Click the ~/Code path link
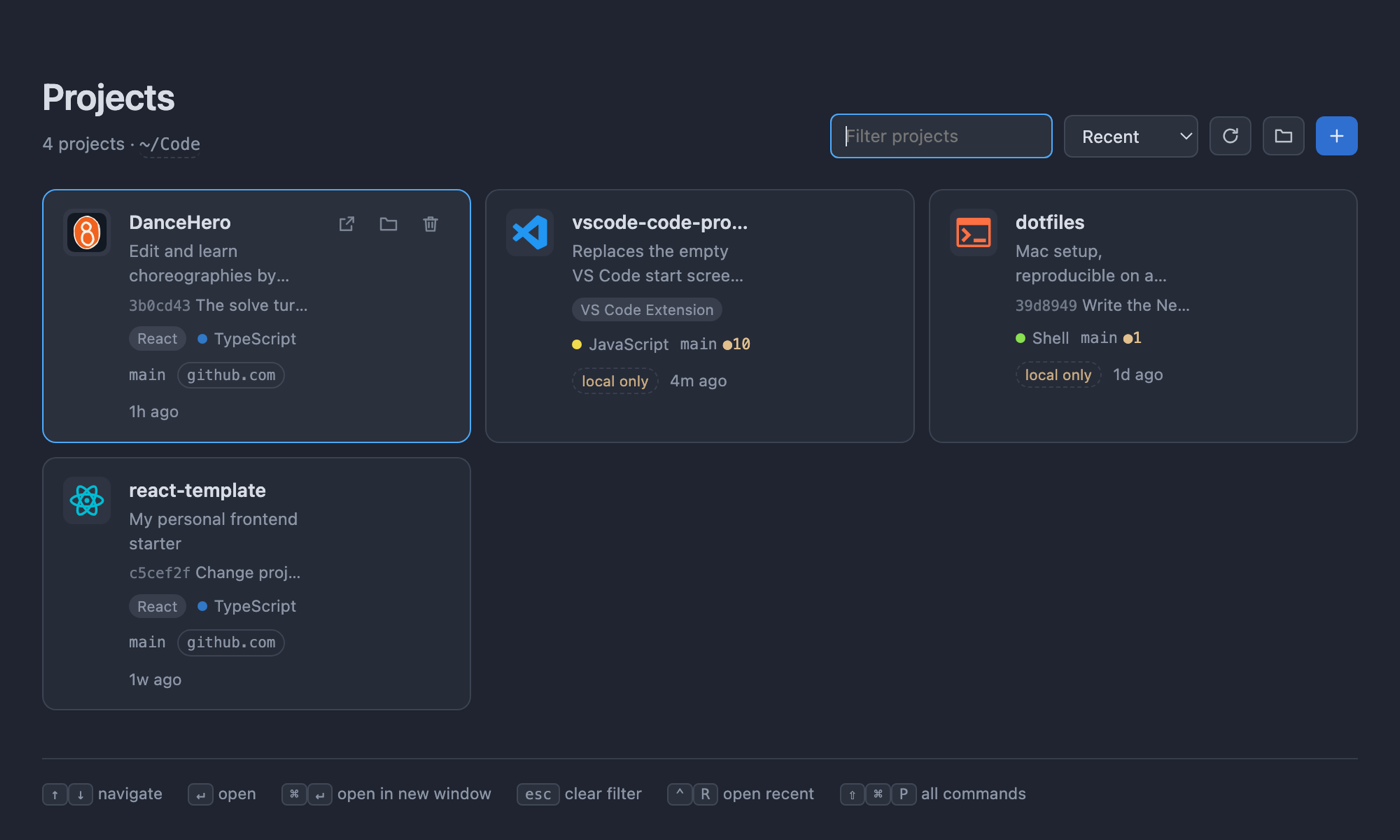The height and width of the screenshot is (840, 1400). coord(170,144)
